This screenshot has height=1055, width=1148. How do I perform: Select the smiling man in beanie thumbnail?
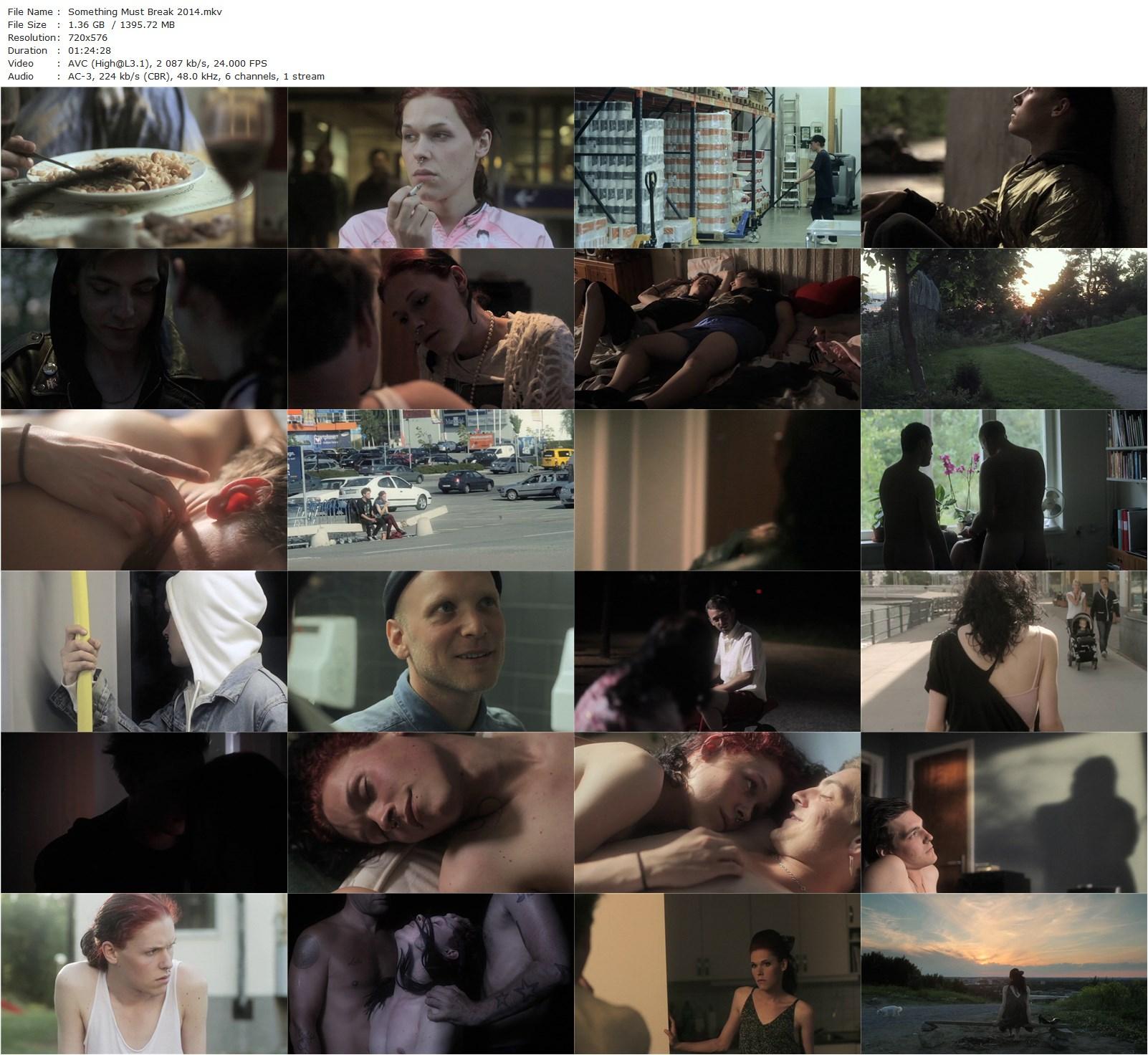(x=430, y=651)
